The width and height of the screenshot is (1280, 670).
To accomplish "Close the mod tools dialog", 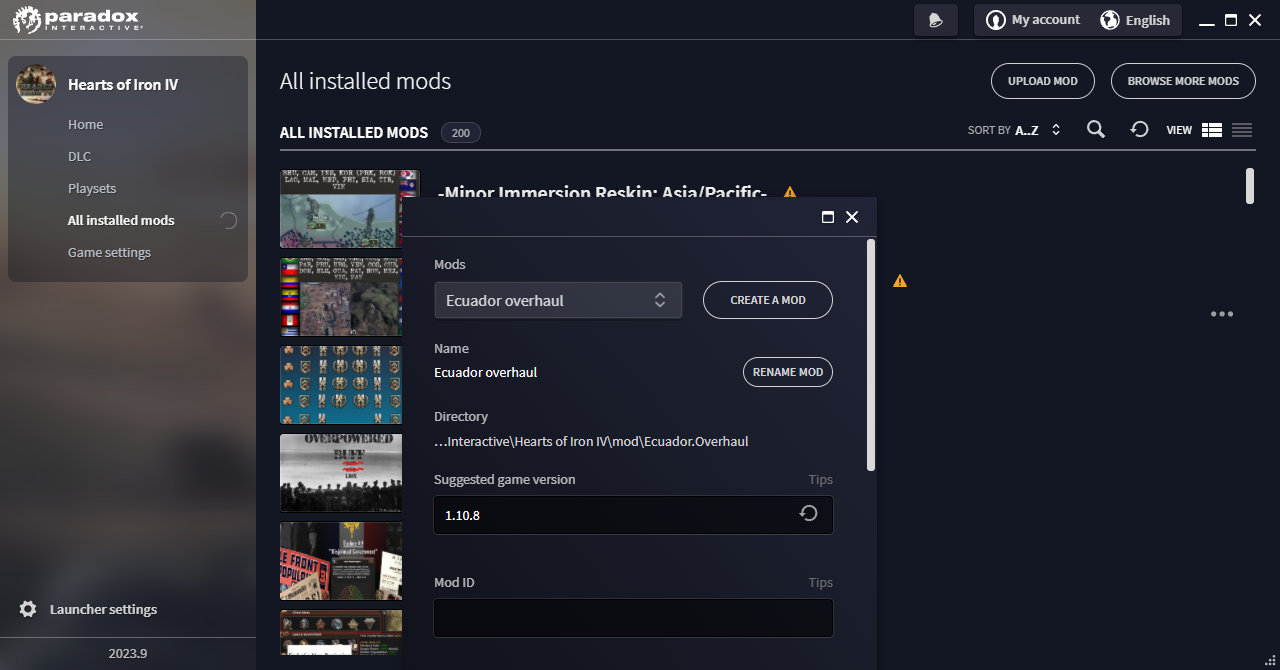I will [852, 217].
